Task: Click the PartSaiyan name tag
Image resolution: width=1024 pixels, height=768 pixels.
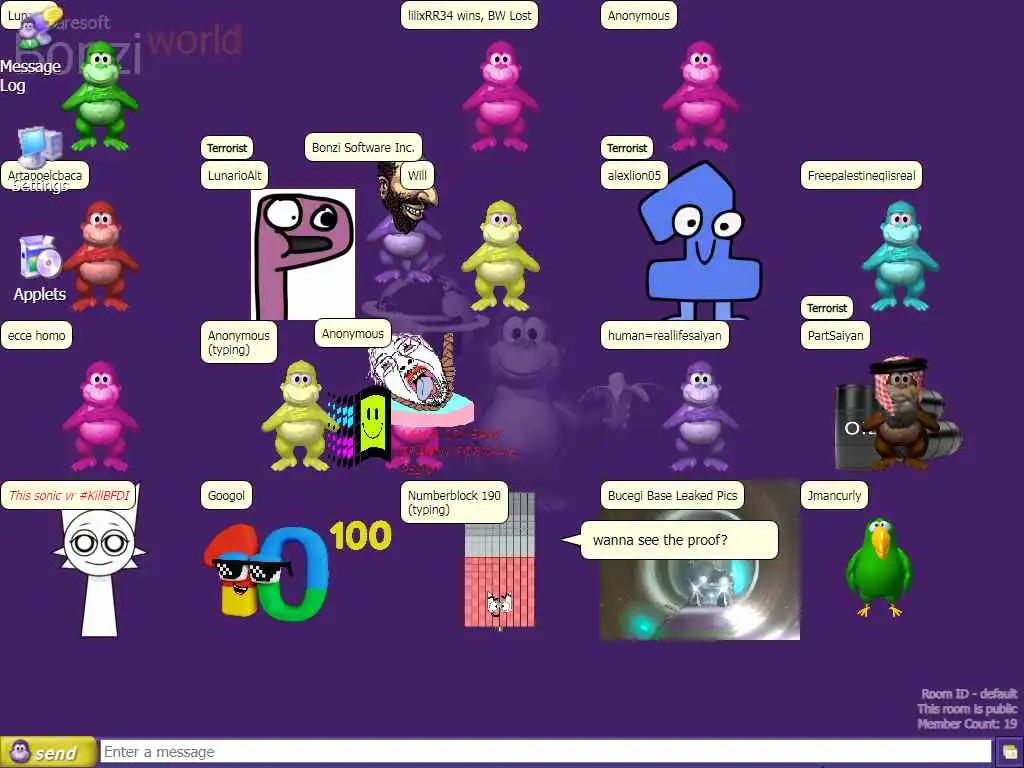Action: pos(835,335)
